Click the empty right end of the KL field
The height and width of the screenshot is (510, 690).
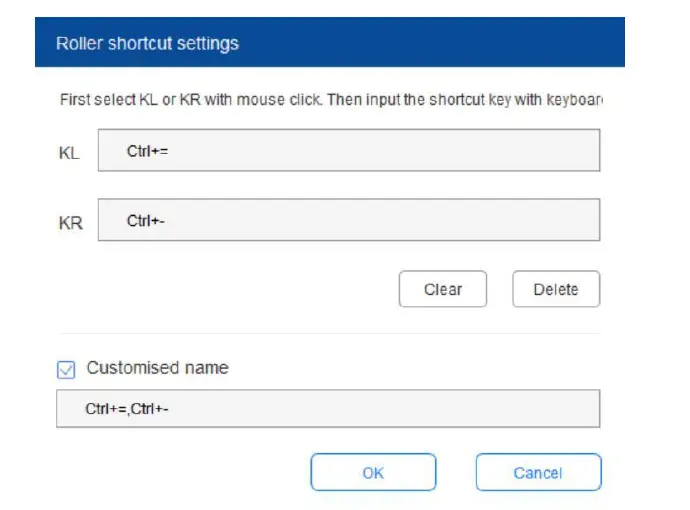point(560,151)
